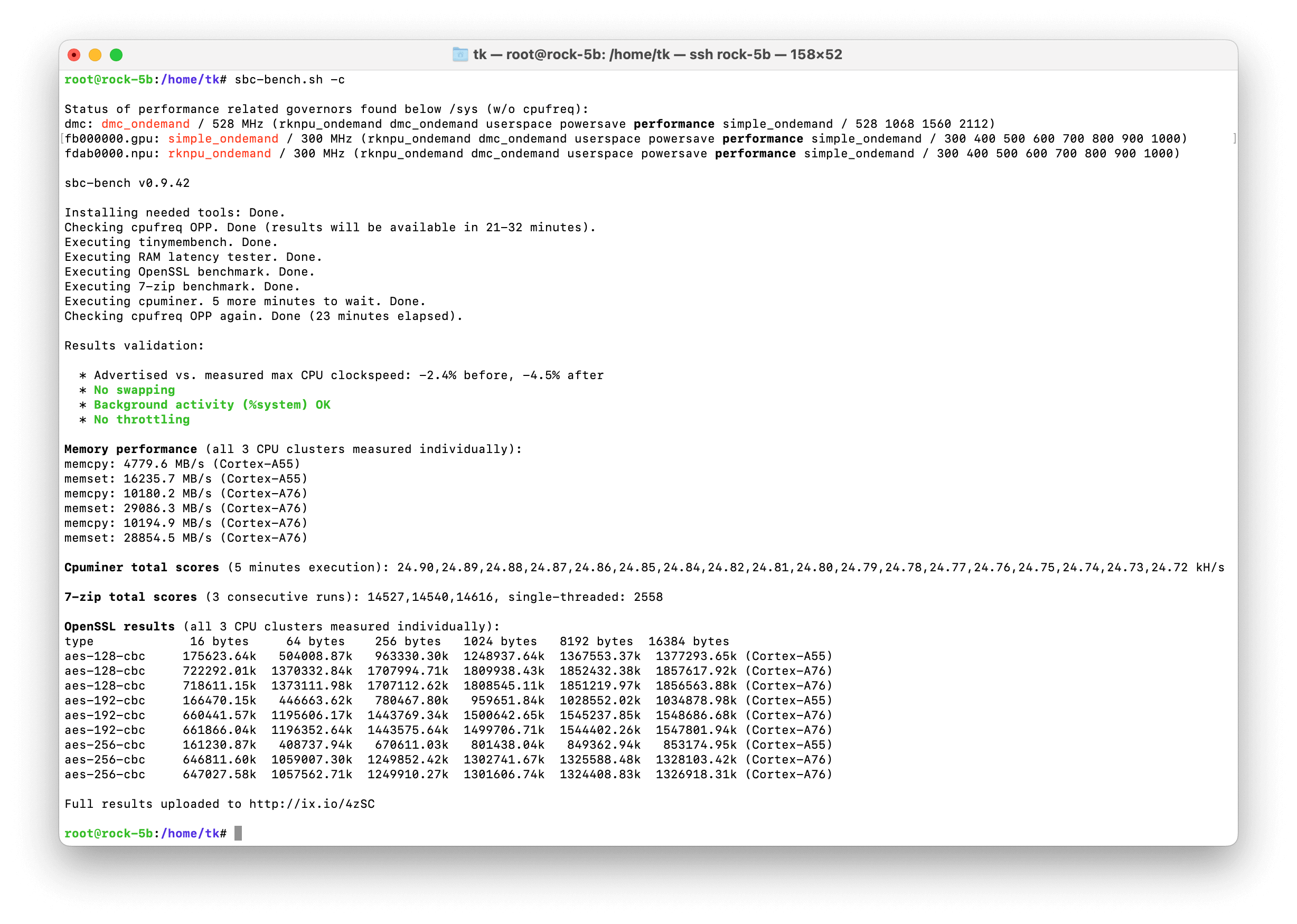The height and width of the screenshot is (924, 1297).
Task: Click red 'rknpu_ondemand' npu governor text
Action: pos(219,154)
